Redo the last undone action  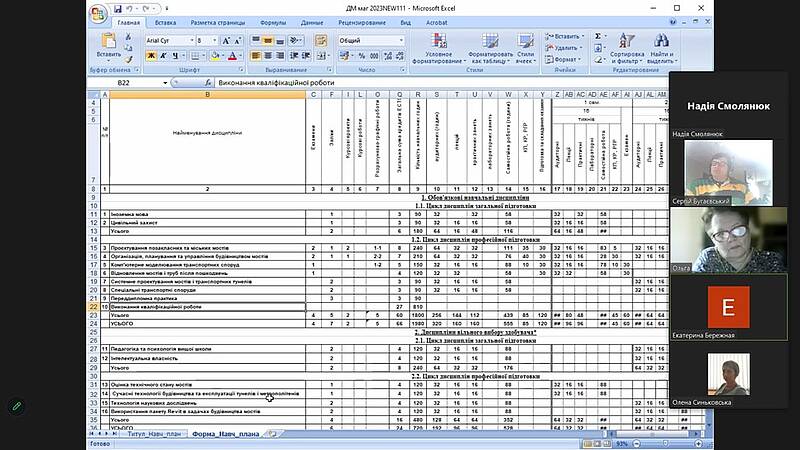[146, 9]
